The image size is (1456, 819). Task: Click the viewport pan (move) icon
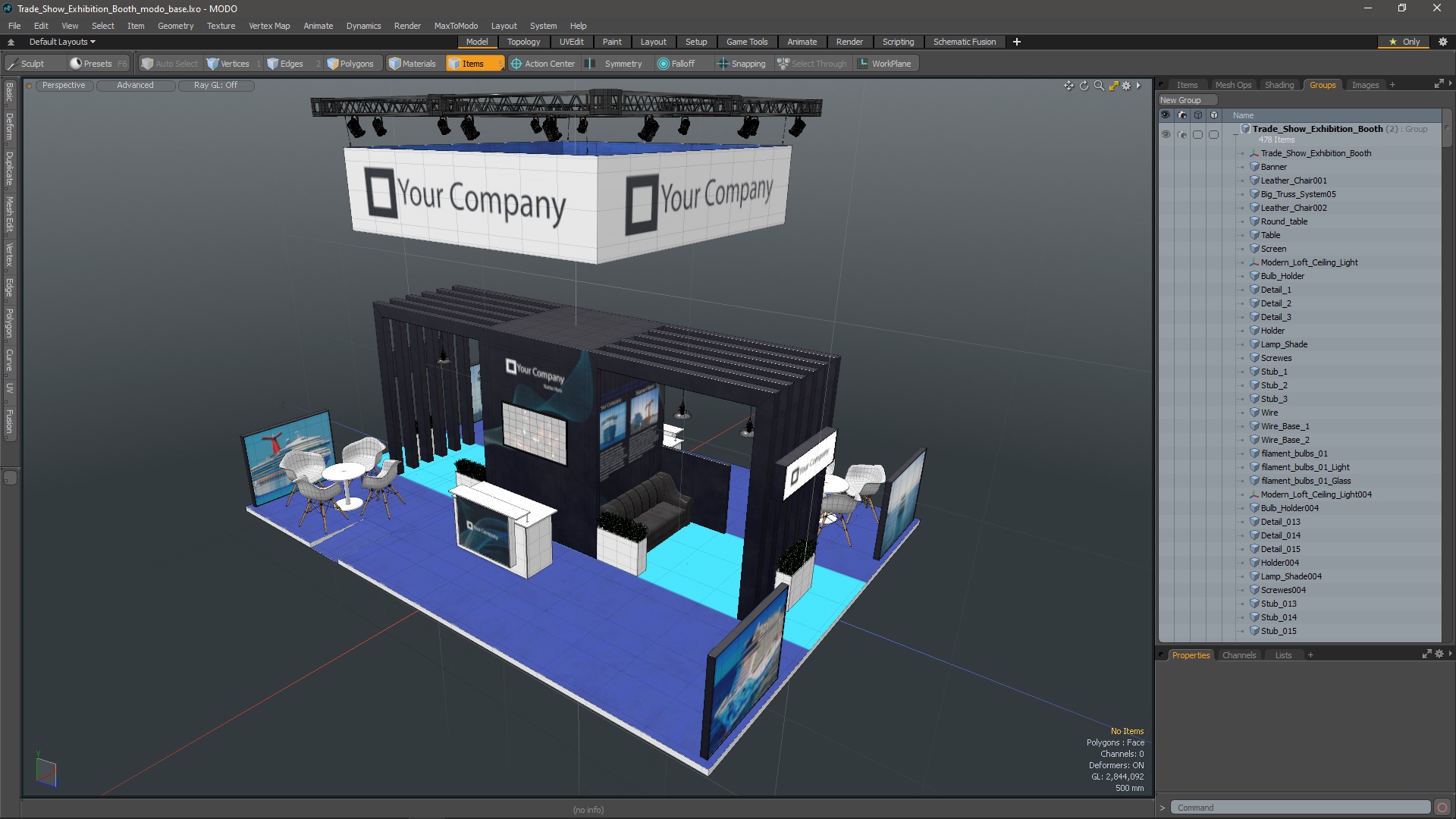[1068, 86]
